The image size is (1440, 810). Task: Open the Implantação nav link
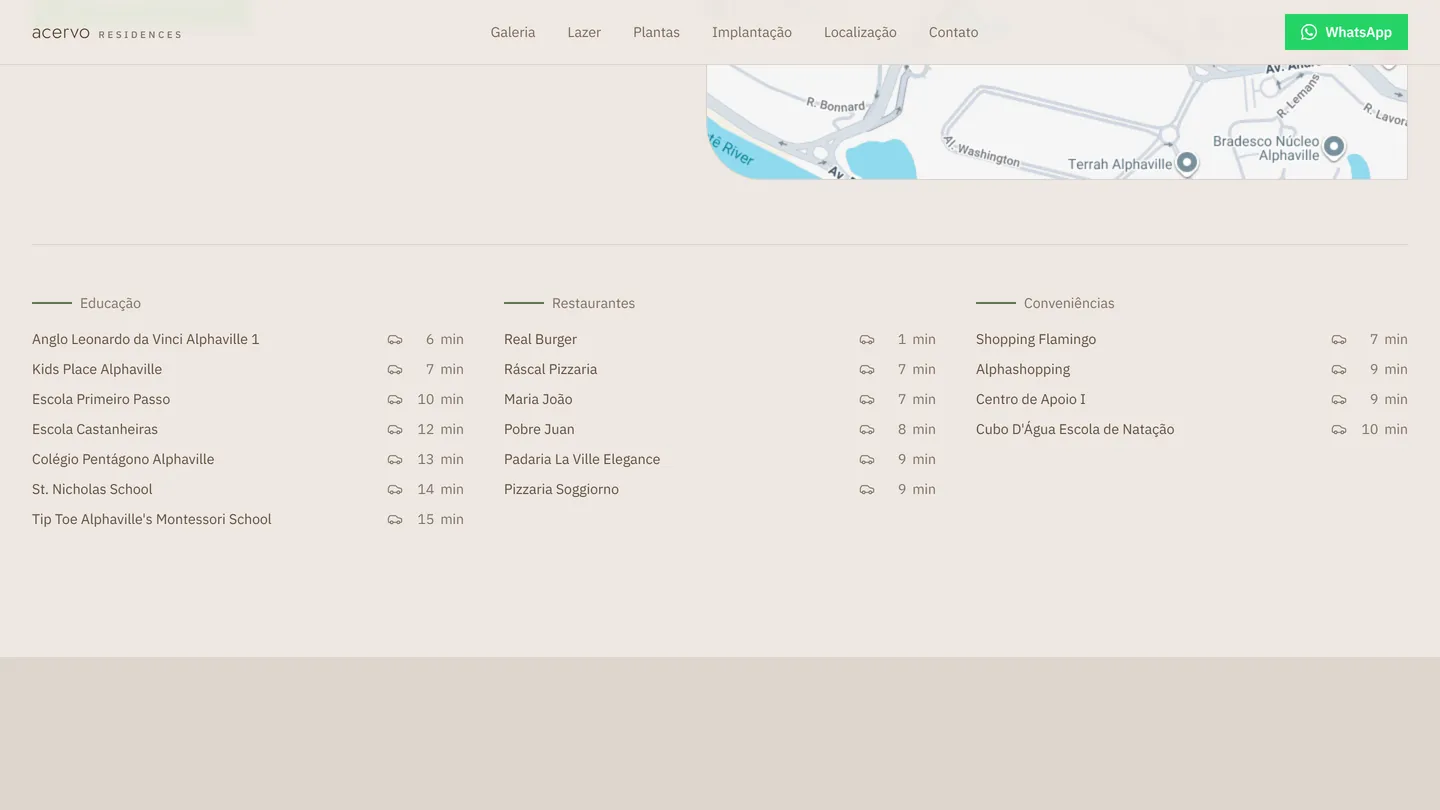pyautogui.click(x=752, y=32)
